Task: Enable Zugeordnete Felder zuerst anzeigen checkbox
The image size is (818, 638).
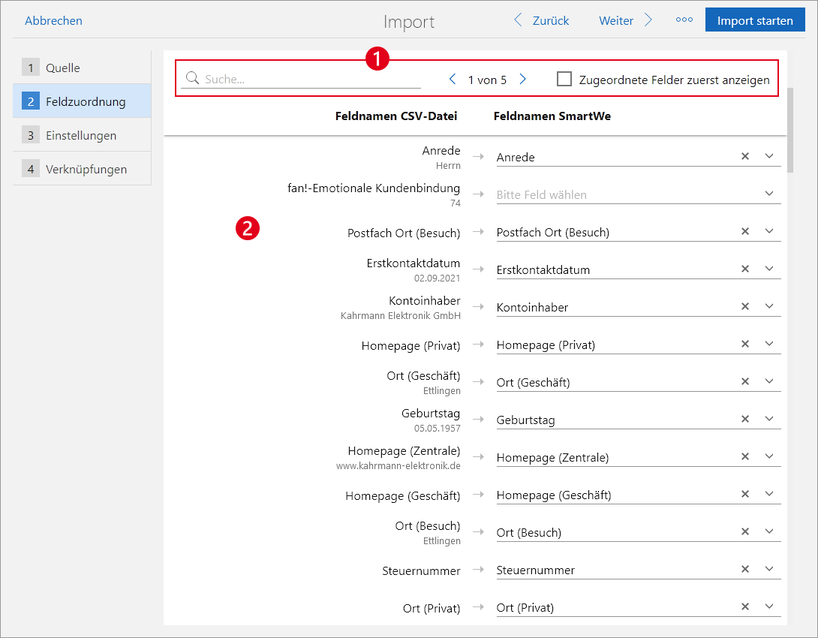Action: tap(565, 79)
